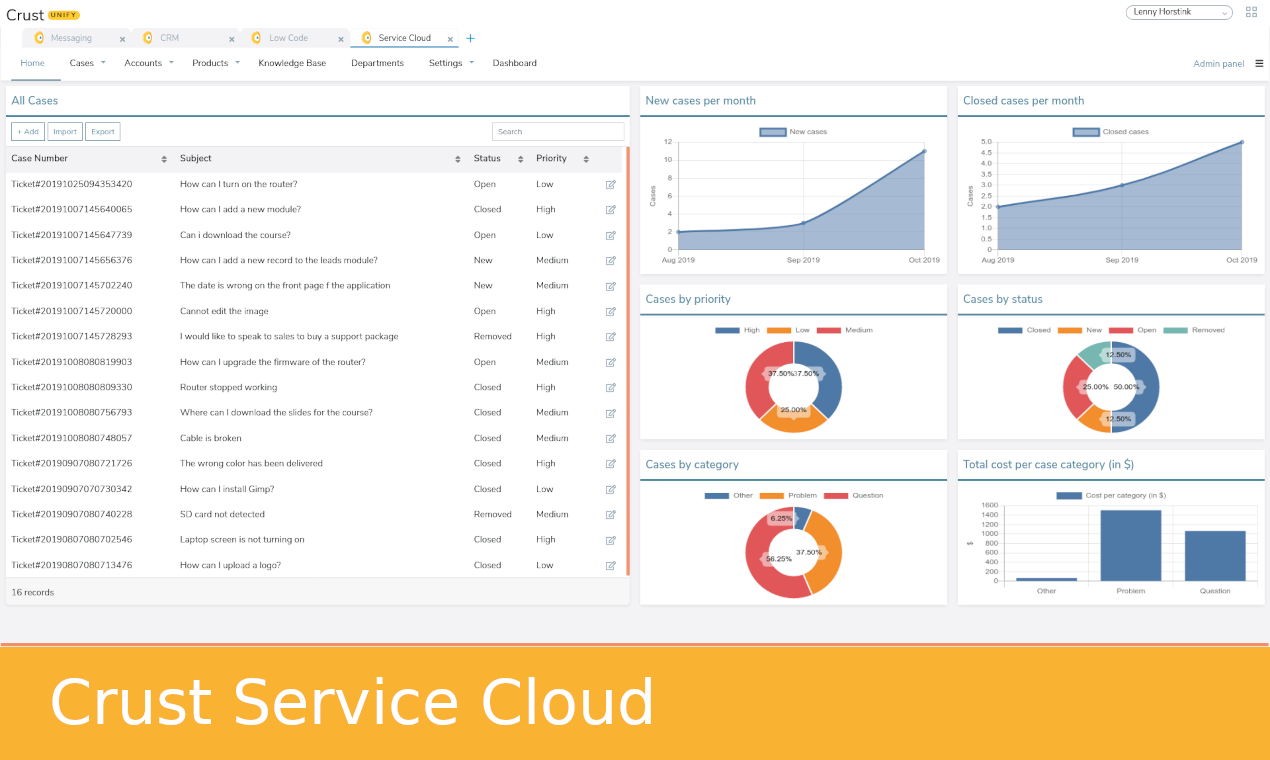
Task: Close the CRM tab
Action: (231, 39)
